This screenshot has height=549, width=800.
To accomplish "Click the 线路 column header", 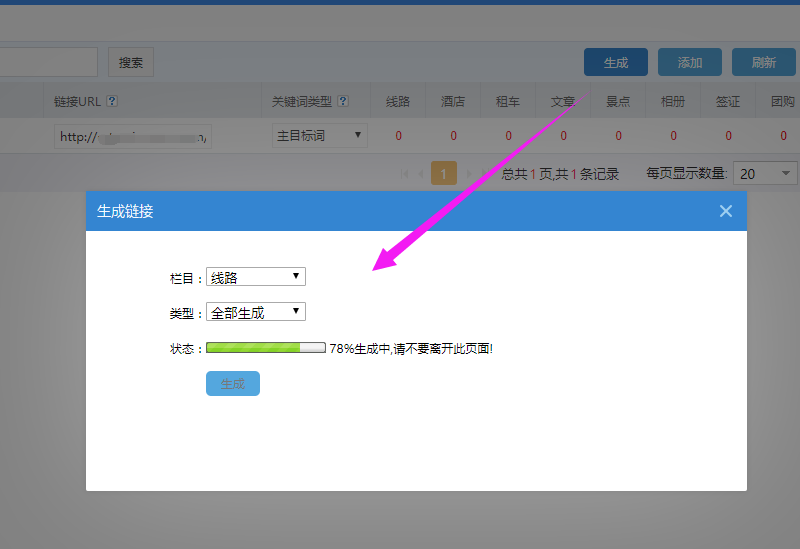I will pos(398,102).
